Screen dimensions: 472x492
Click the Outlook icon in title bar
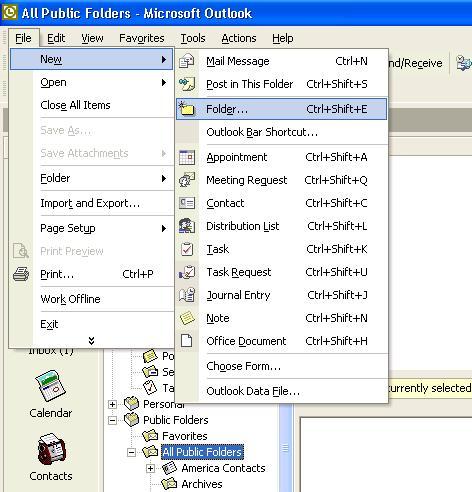pyautogui.click(x=10, y=13)
